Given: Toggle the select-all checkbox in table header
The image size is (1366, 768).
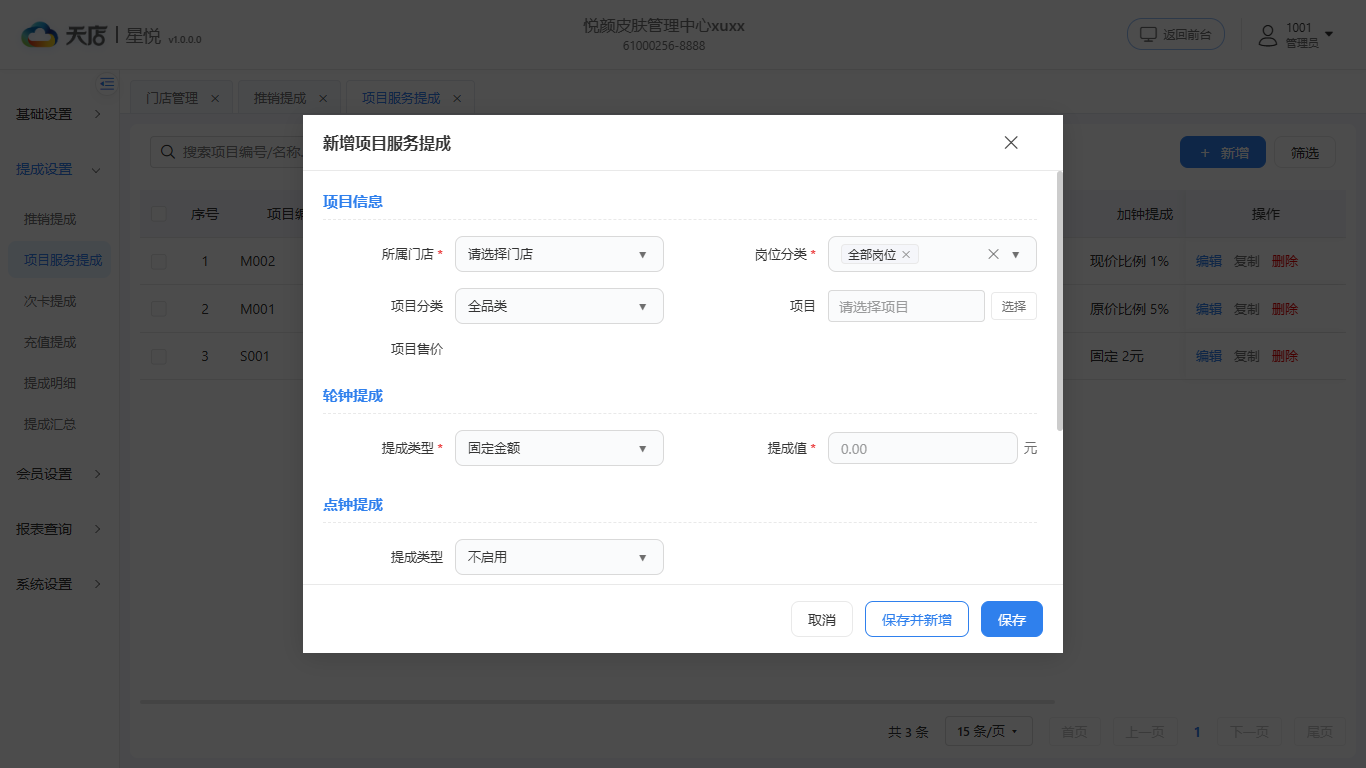Looking at the screenshot, I should tap(159, 214).
